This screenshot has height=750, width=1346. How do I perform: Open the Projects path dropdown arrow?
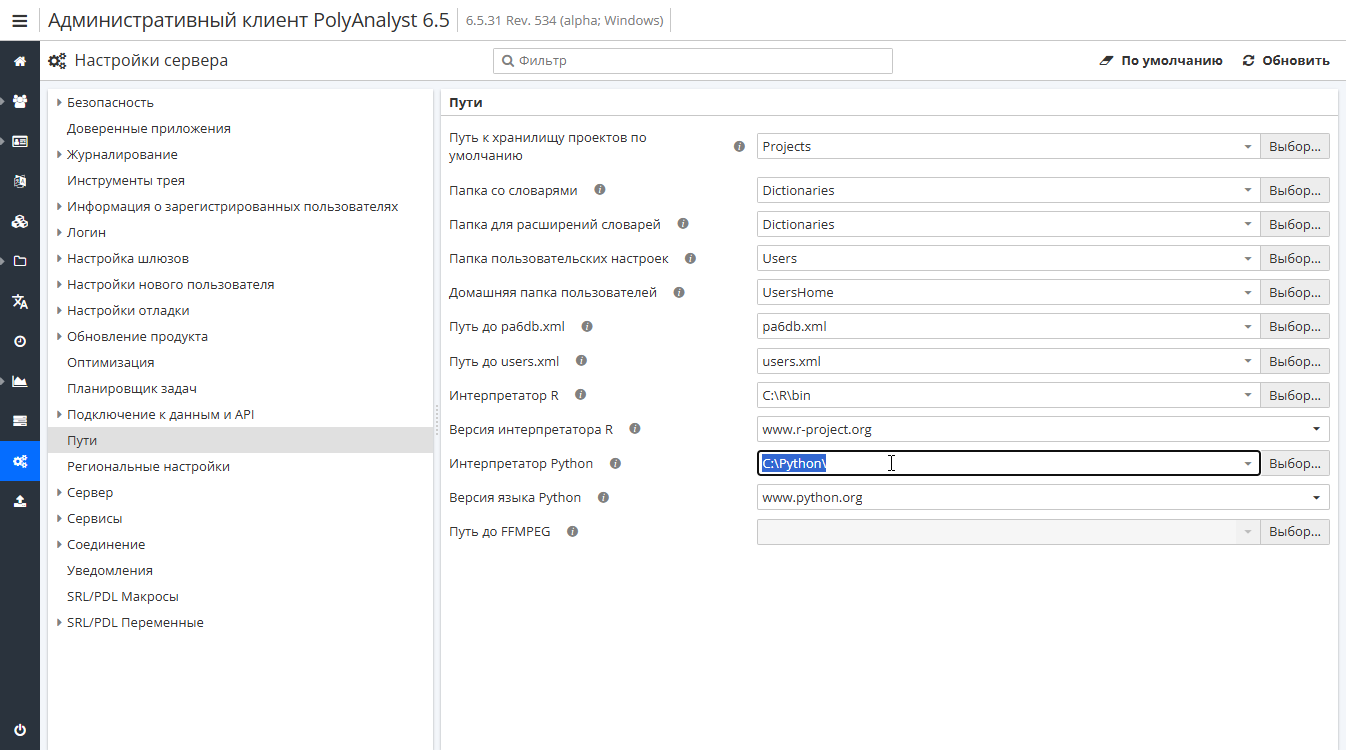(x=1247, y=147)
